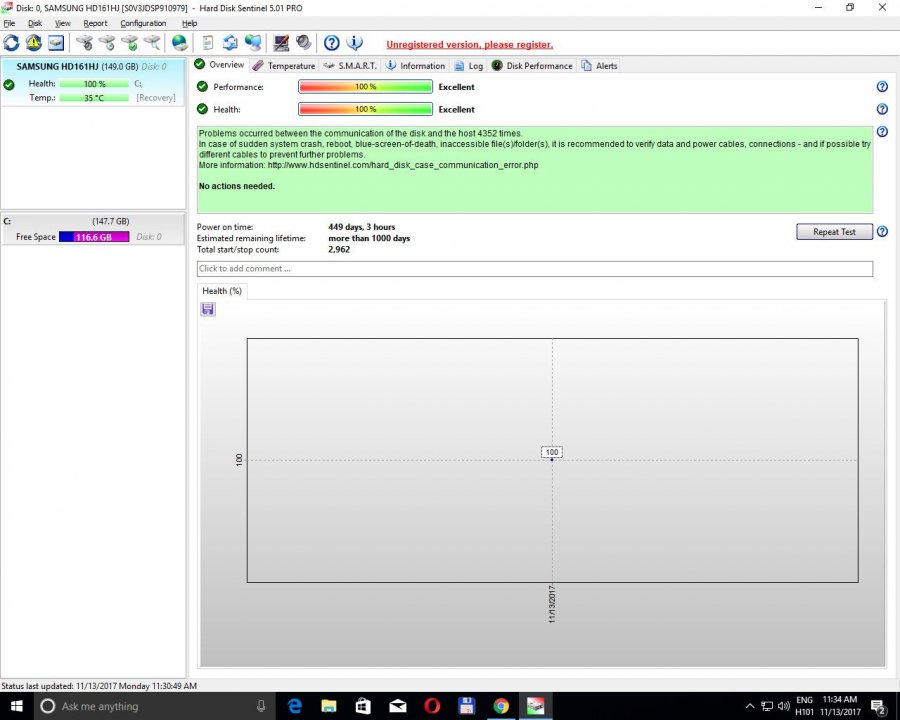
Task: Open the File menu
Action: click(x=9, y=24)
